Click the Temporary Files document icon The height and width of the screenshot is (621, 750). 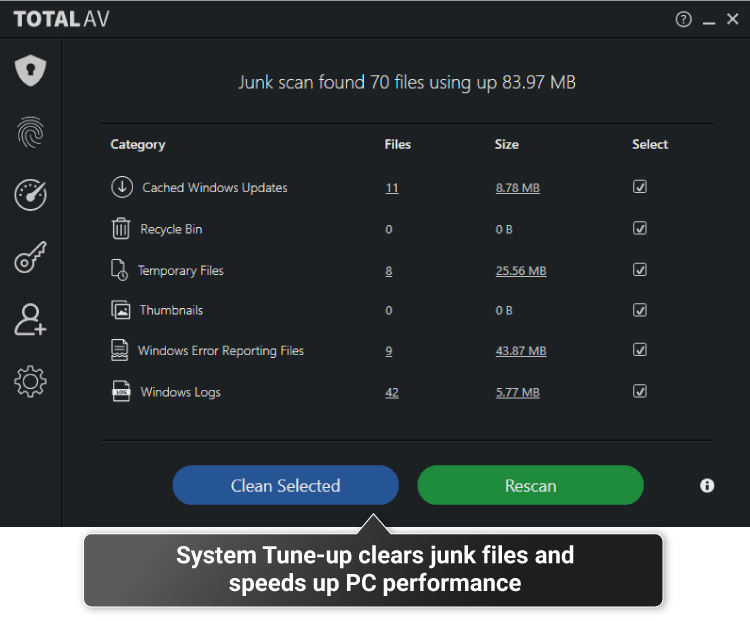tap(119, 270)
